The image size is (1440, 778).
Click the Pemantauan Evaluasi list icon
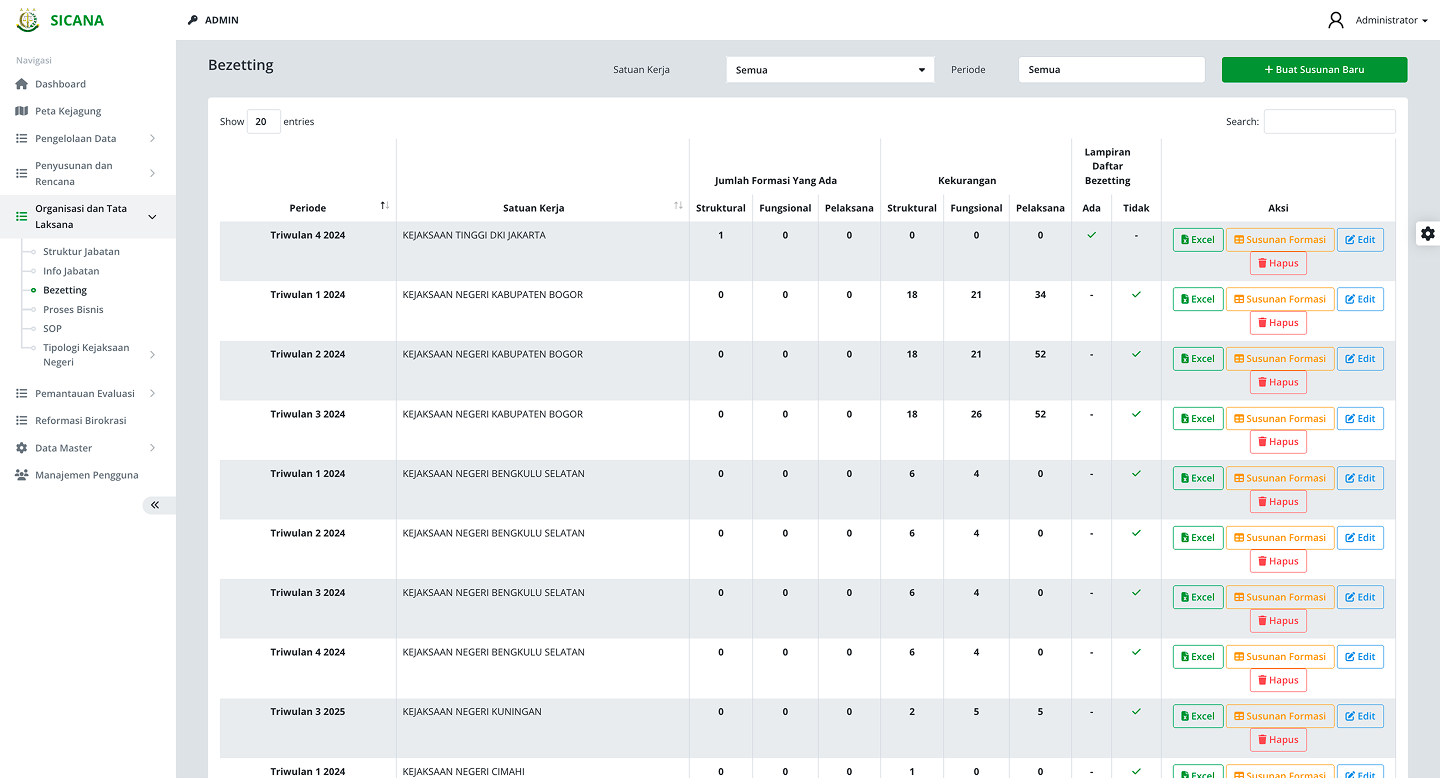[x=22, y=393]
